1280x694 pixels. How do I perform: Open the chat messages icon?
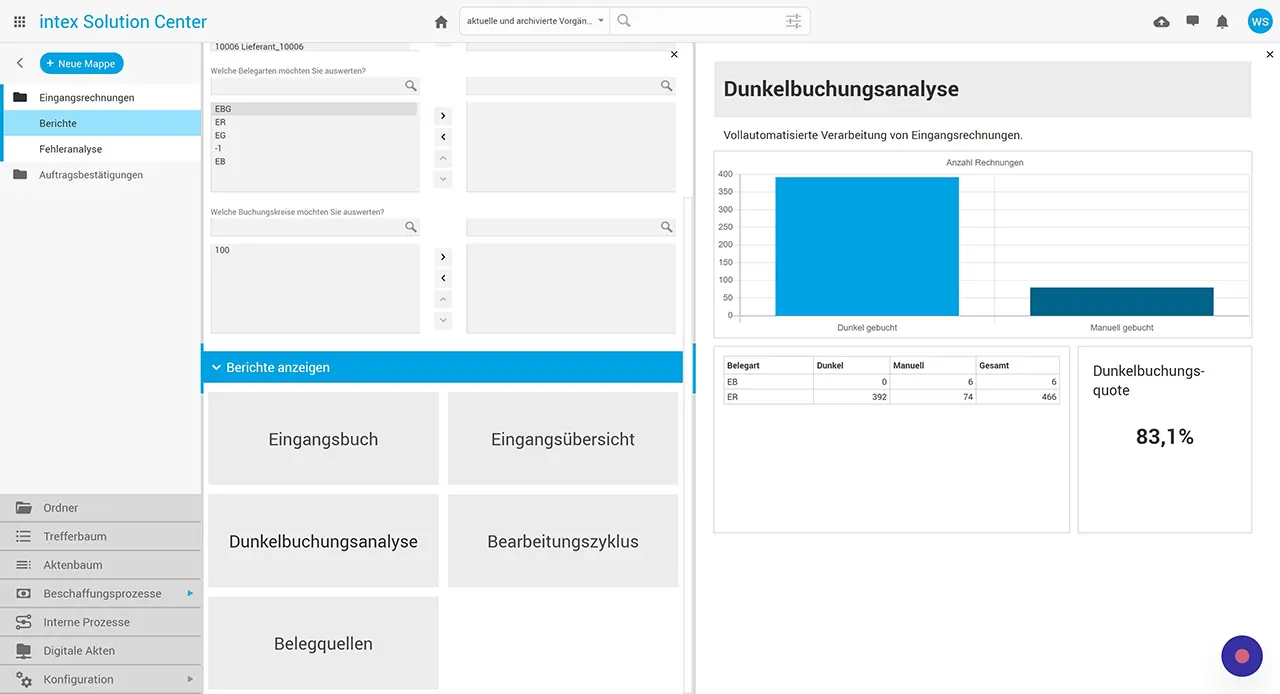(1192, 21)
